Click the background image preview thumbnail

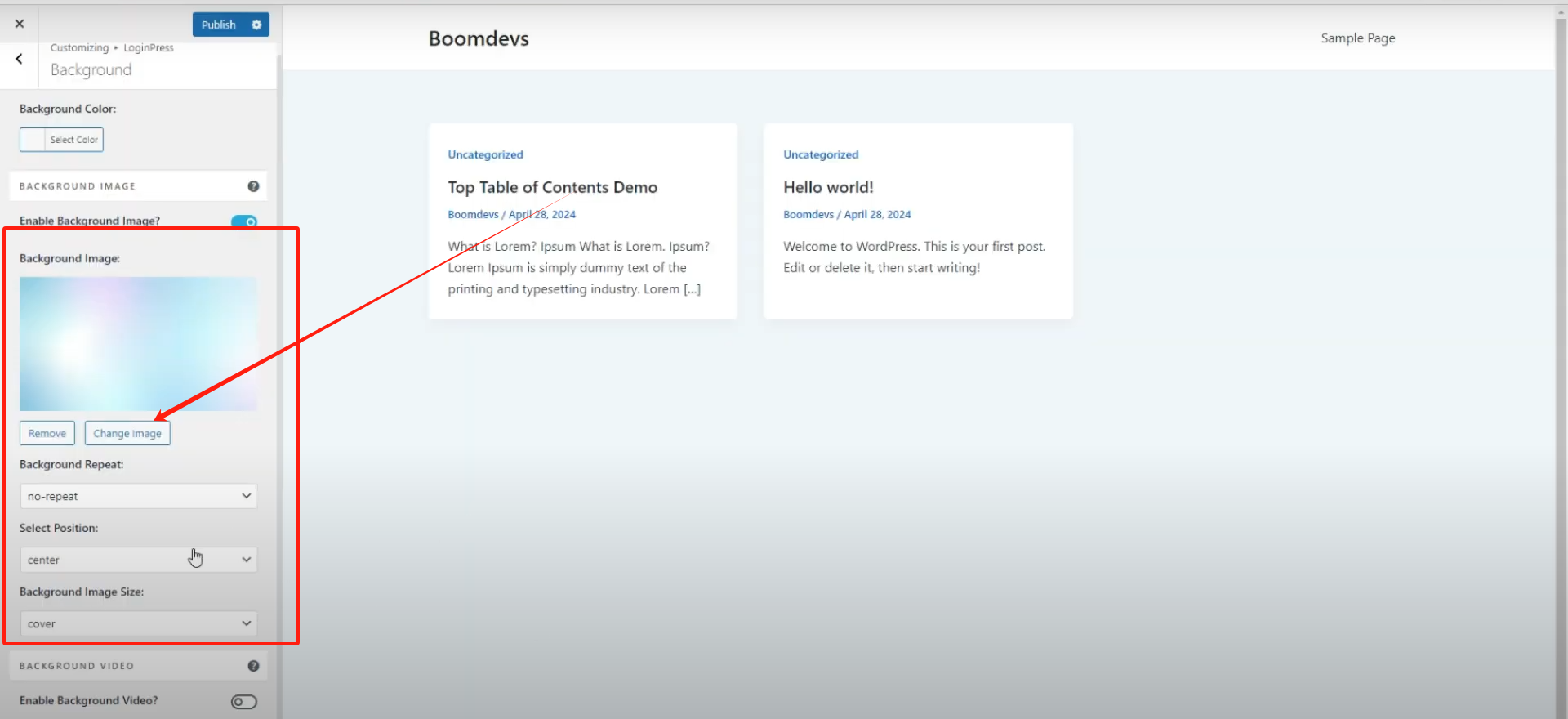138,343
